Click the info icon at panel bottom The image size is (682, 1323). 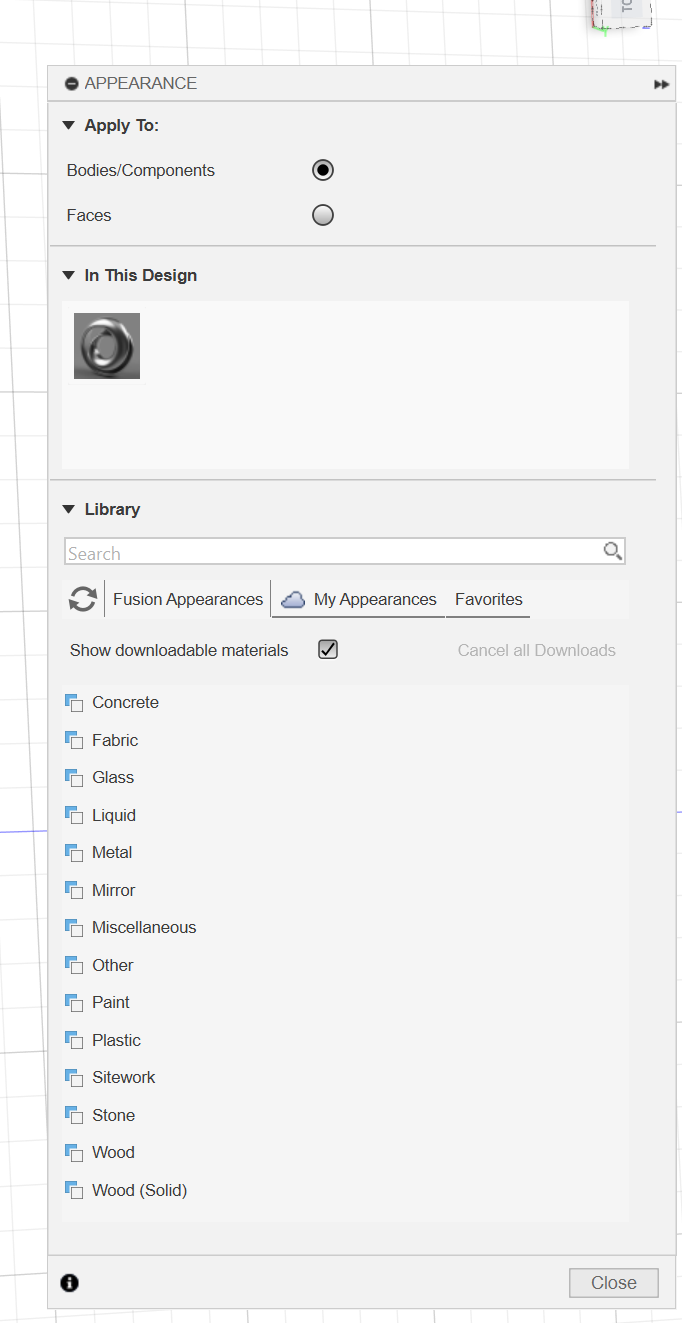pos(70,1283)
